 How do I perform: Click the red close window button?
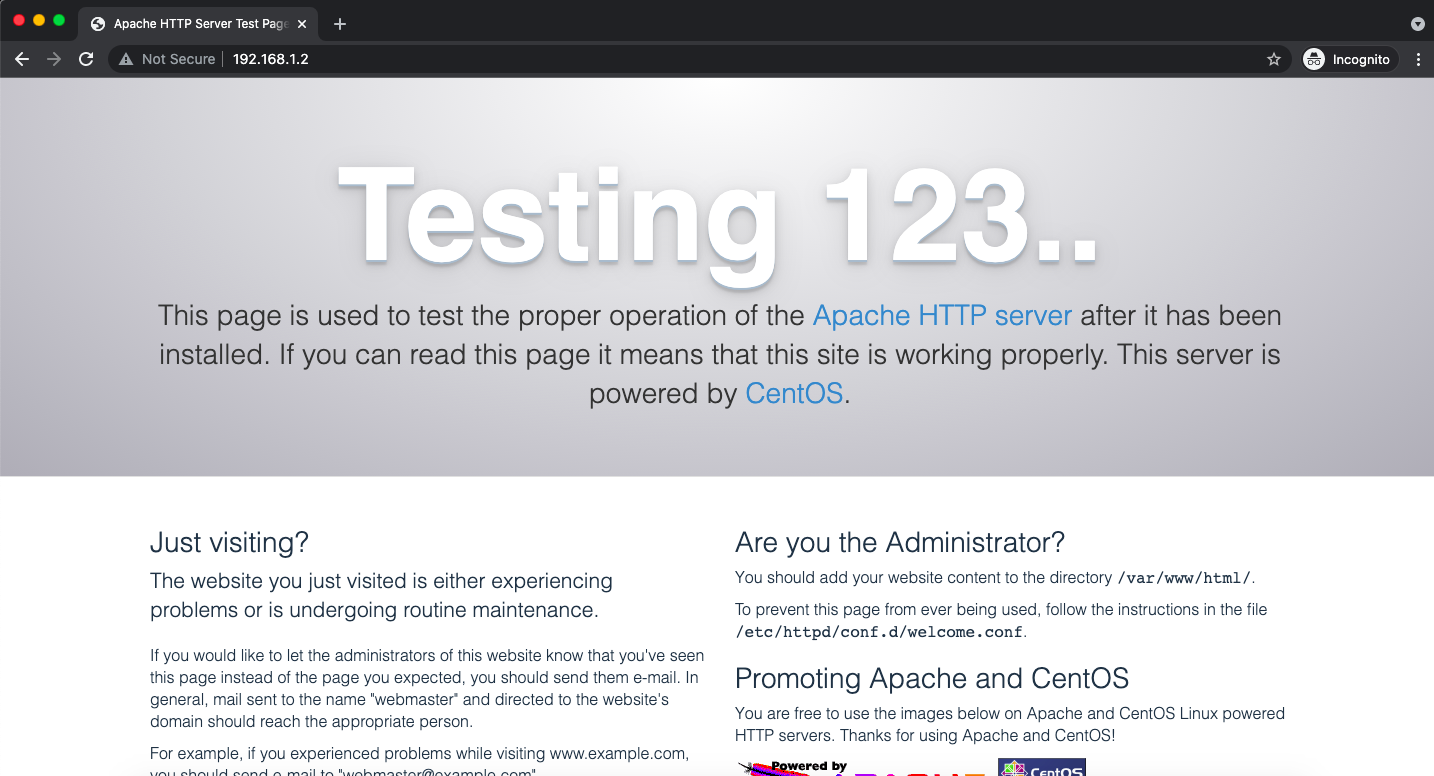point(19,20)
